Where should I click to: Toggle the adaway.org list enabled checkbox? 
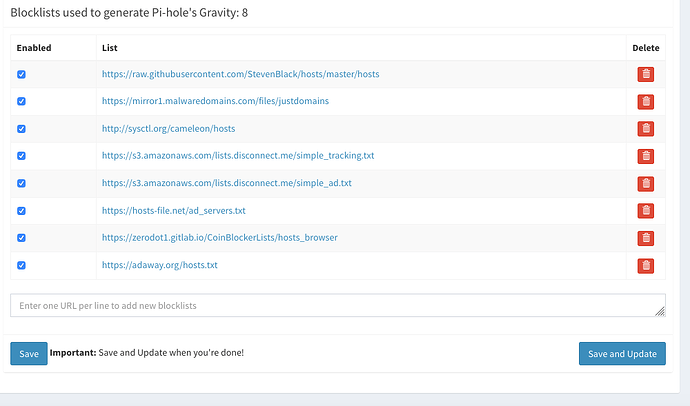click(x=22, y=265)
